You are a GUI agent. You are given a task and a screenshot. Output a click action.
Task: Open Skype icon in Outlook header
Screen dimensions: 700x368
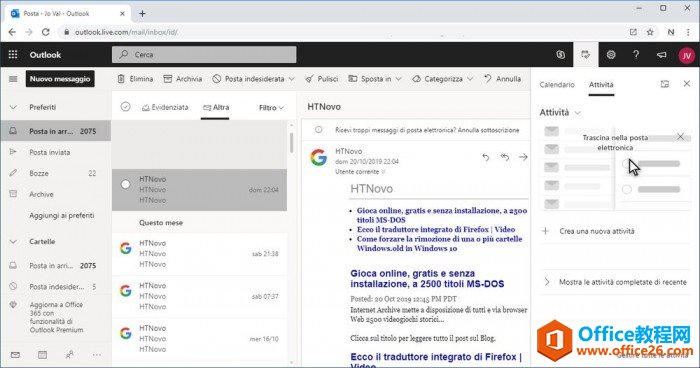point(561,54)
